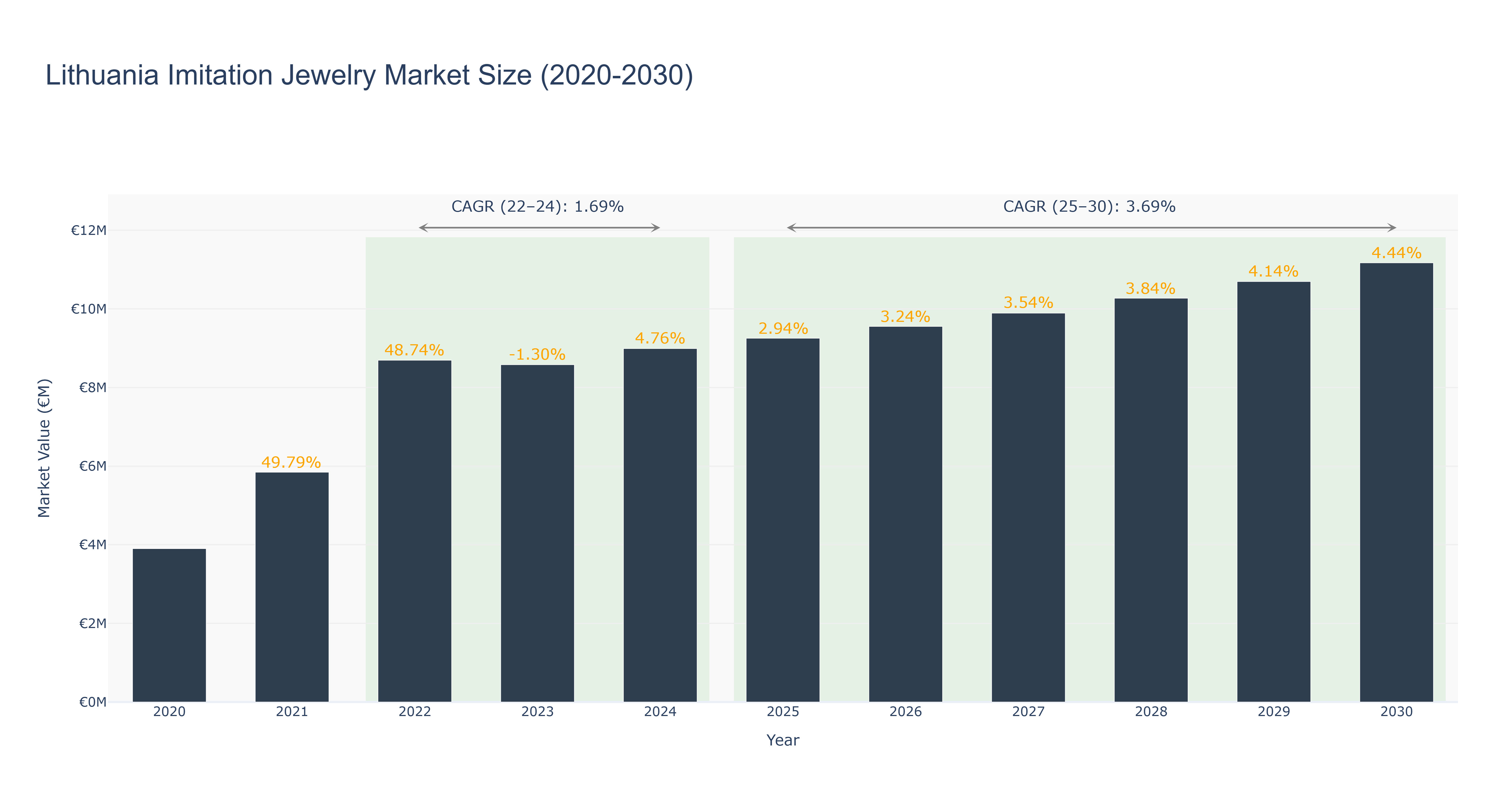The image size is (1512, 810).
Task: Click the 2029 market value bar
Action: (x=1273, y=492)
